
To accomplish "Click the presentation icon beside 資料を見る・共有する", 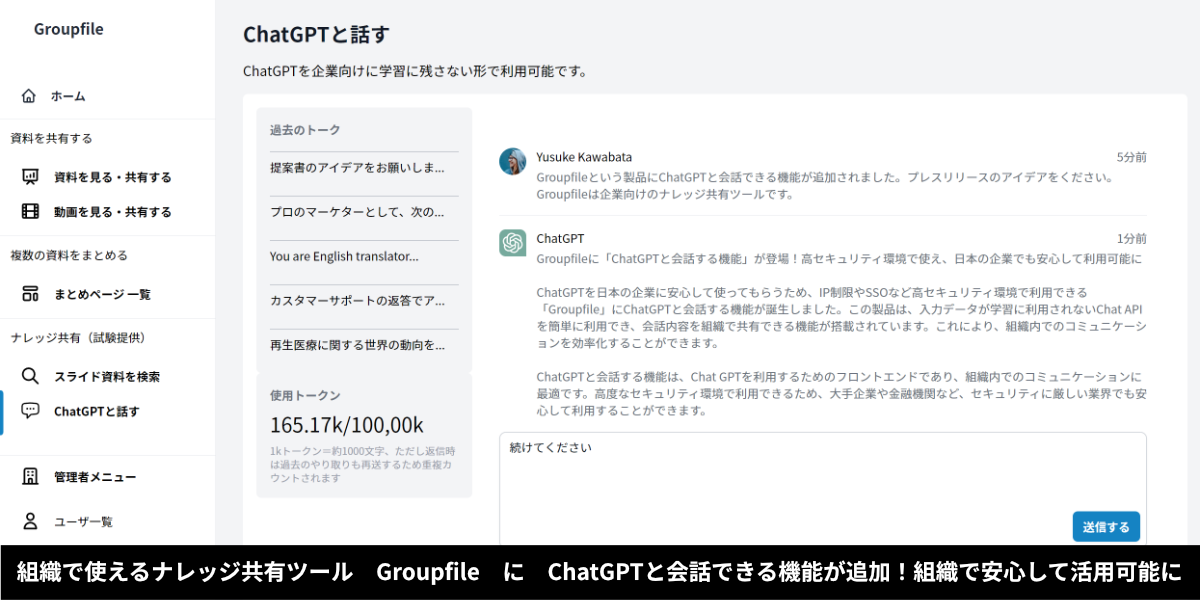I will (31, 177).
